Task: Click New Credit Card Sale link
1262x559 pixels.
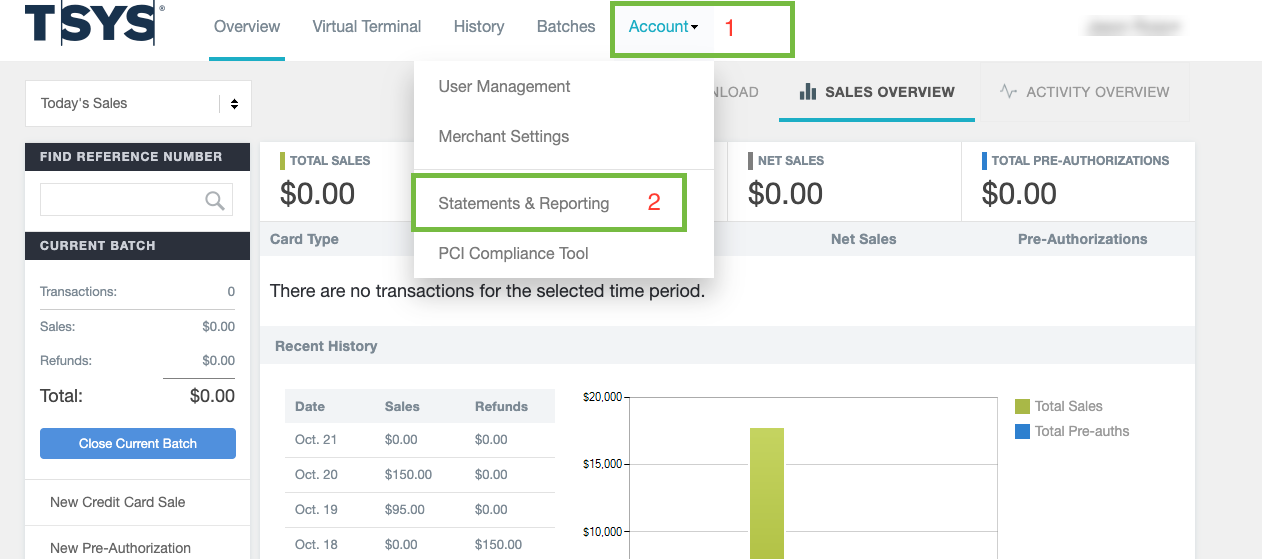Action: [118, 502]
